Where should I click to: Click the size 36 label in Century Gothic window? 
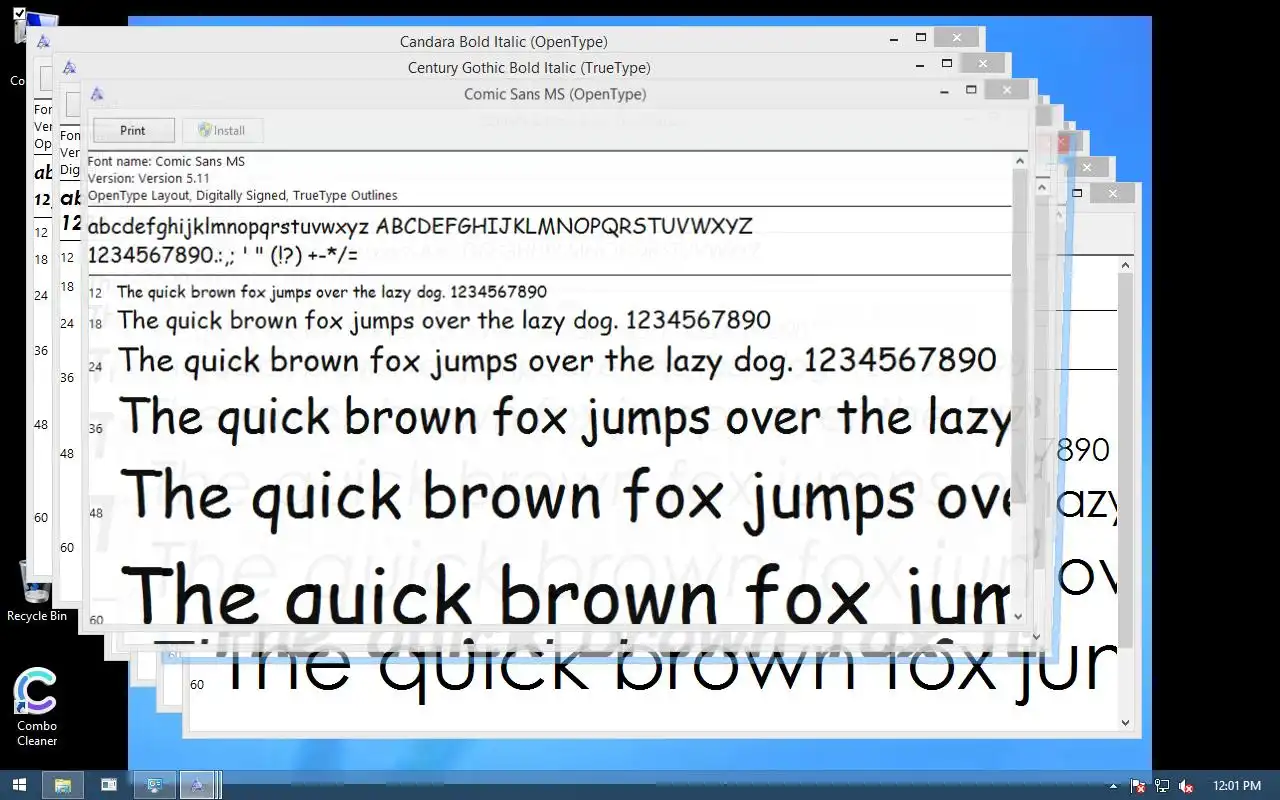pos(67,377)
